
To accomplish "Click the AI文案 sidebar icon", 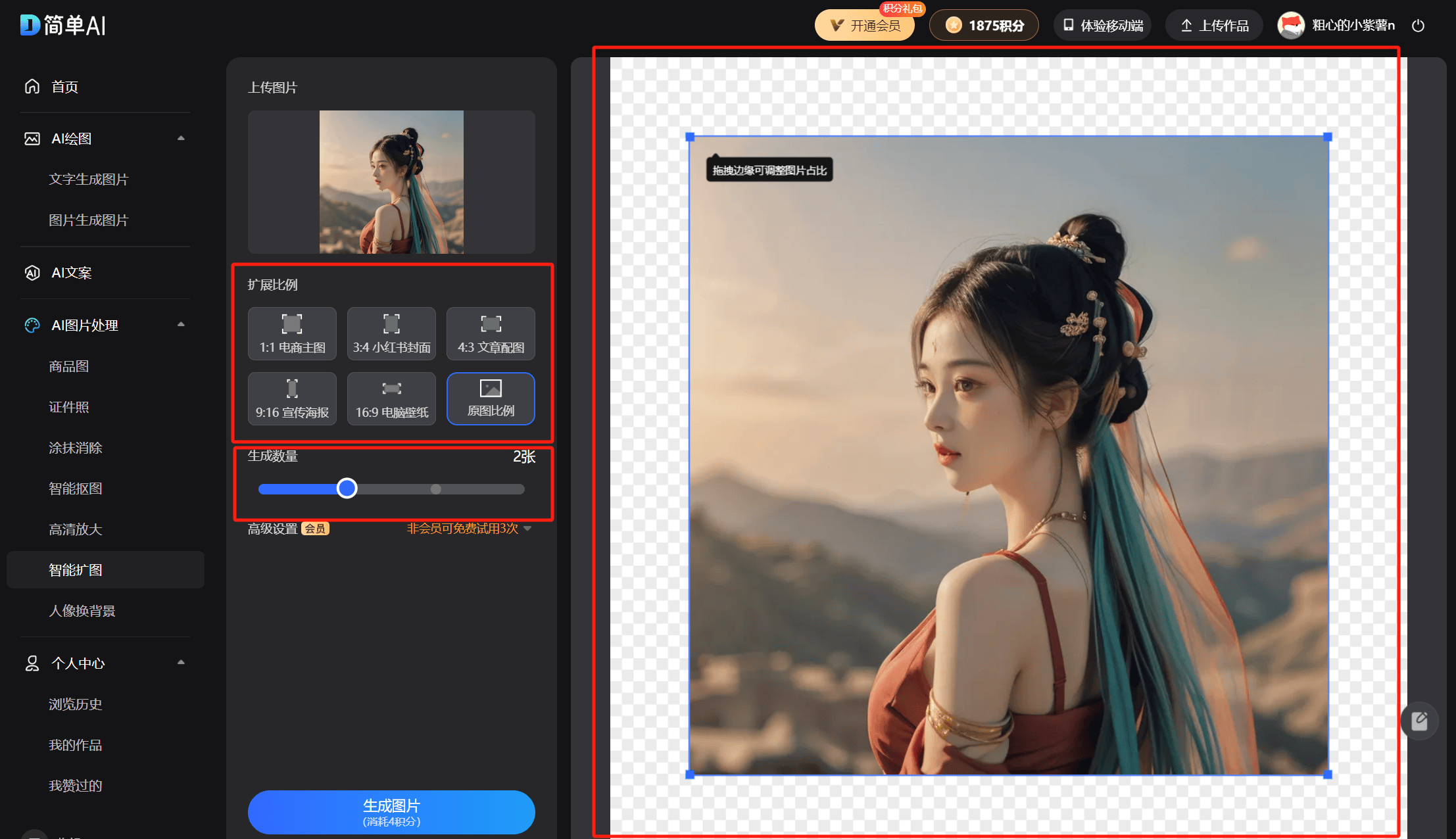I will pyautogui.click(x=32, y=272).
